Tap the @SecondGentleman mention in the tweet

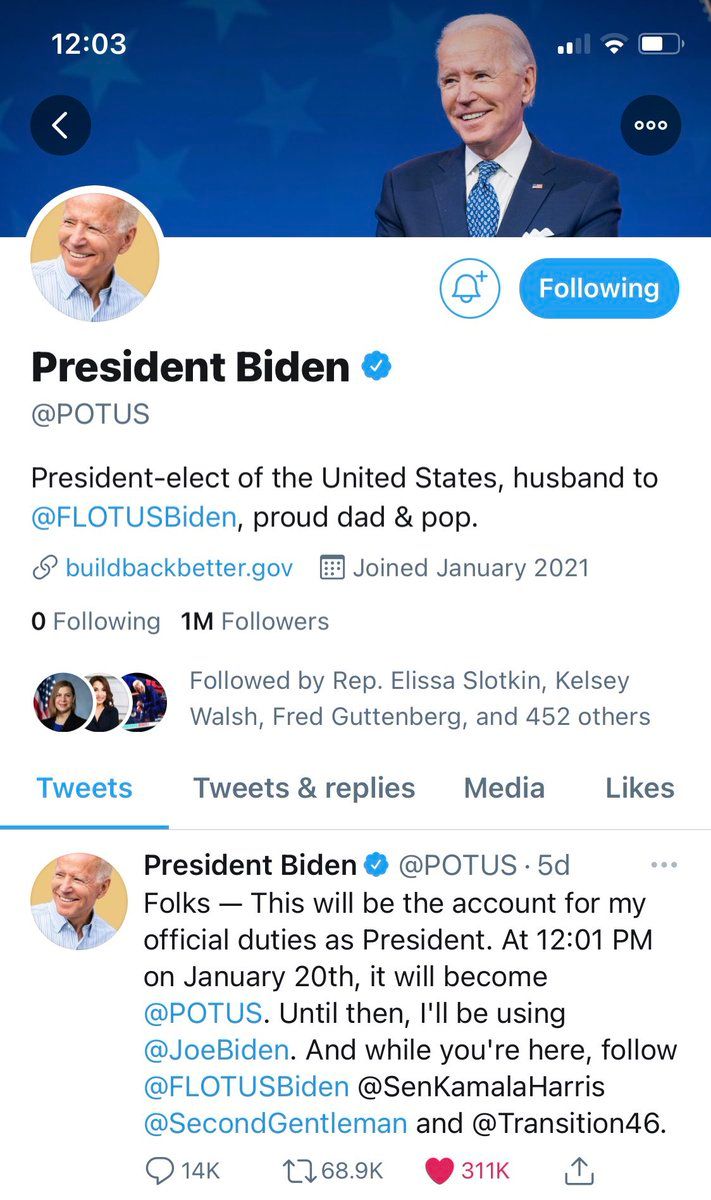pos(275,1122)
